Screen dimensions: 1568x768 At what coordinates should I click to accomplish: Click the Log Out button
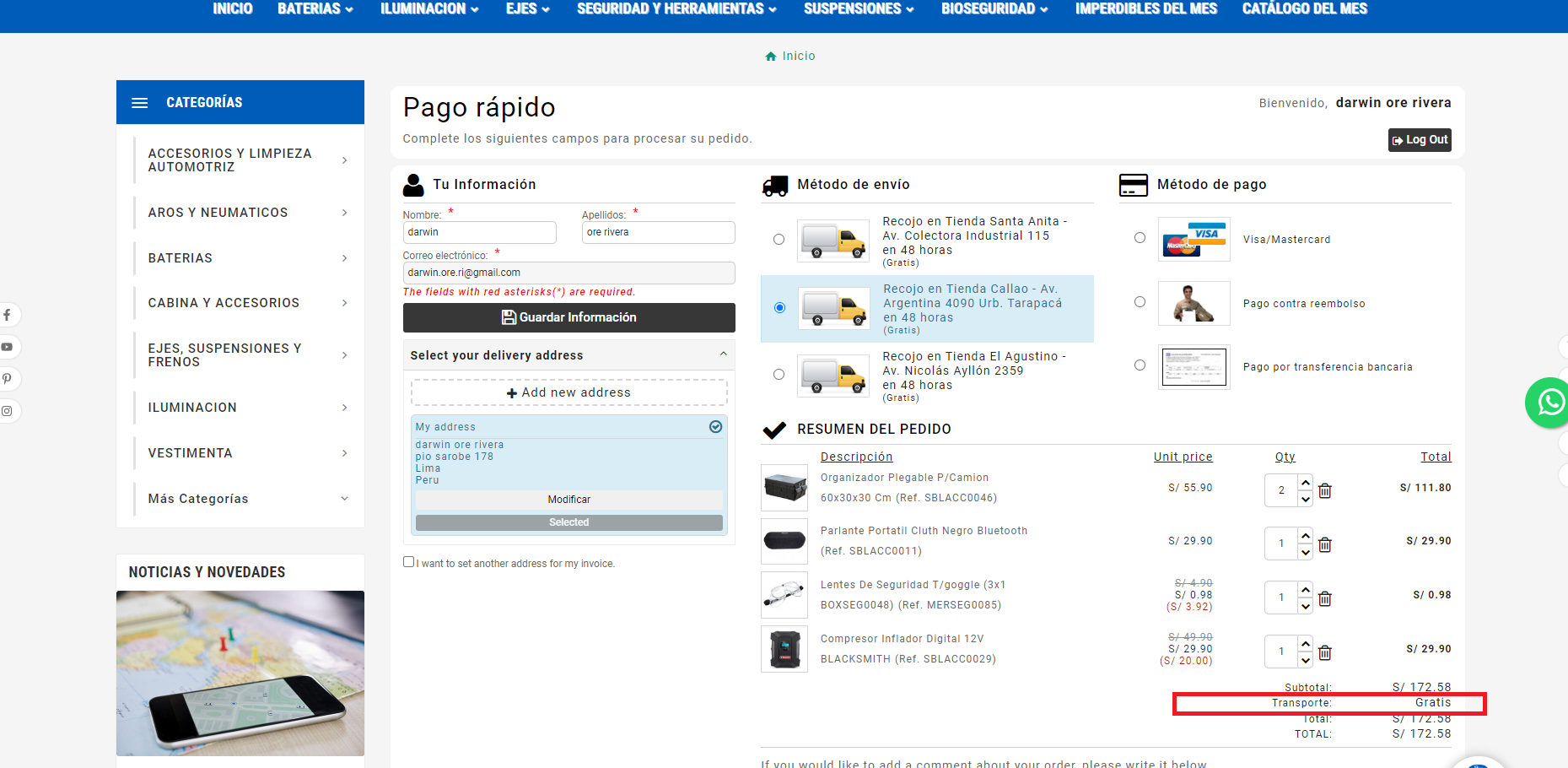[x=1420, y=140]
